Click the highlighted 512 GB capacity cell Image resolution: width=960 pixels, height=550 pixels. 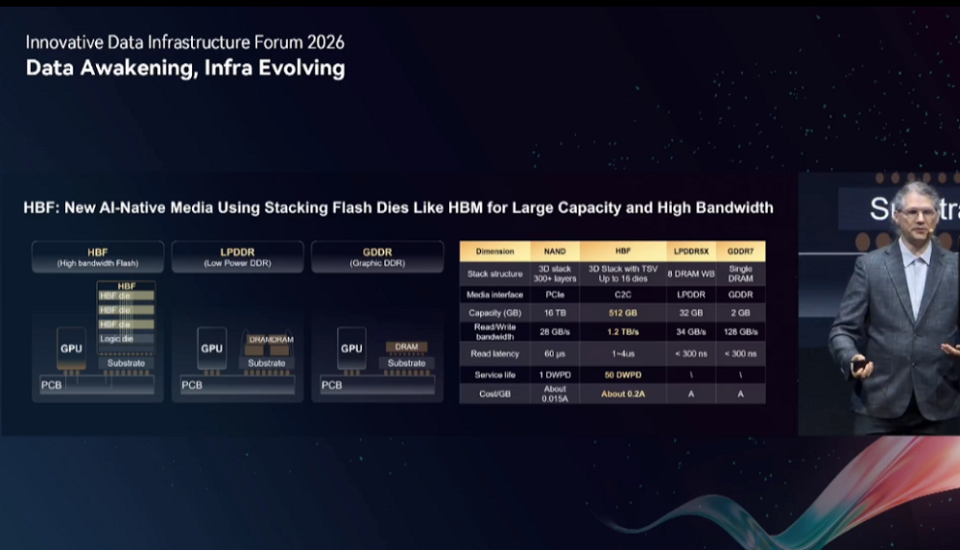[623, 313]
